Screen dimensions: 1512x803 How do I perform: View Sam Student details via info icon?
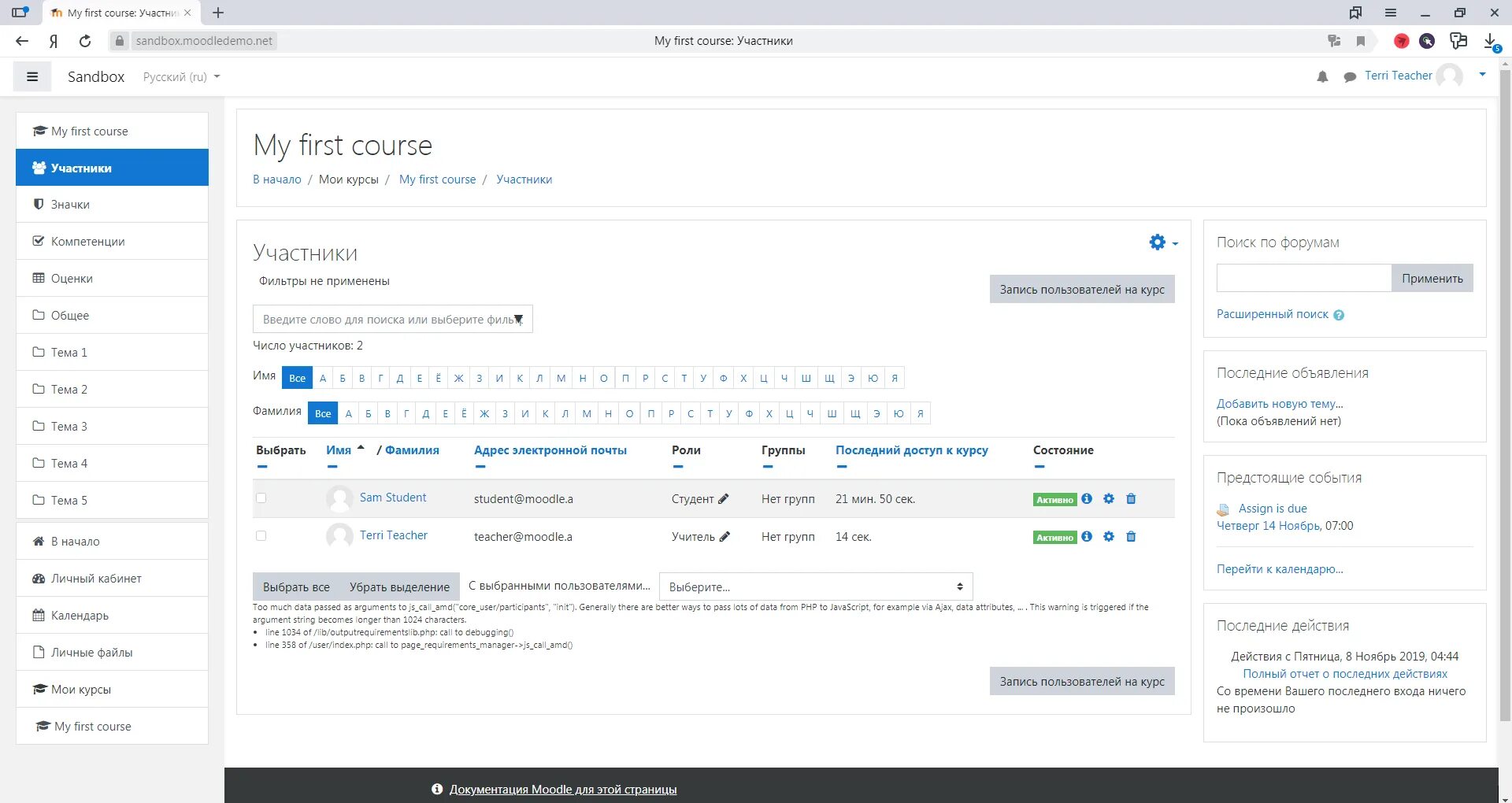(x=1087, y=498)
